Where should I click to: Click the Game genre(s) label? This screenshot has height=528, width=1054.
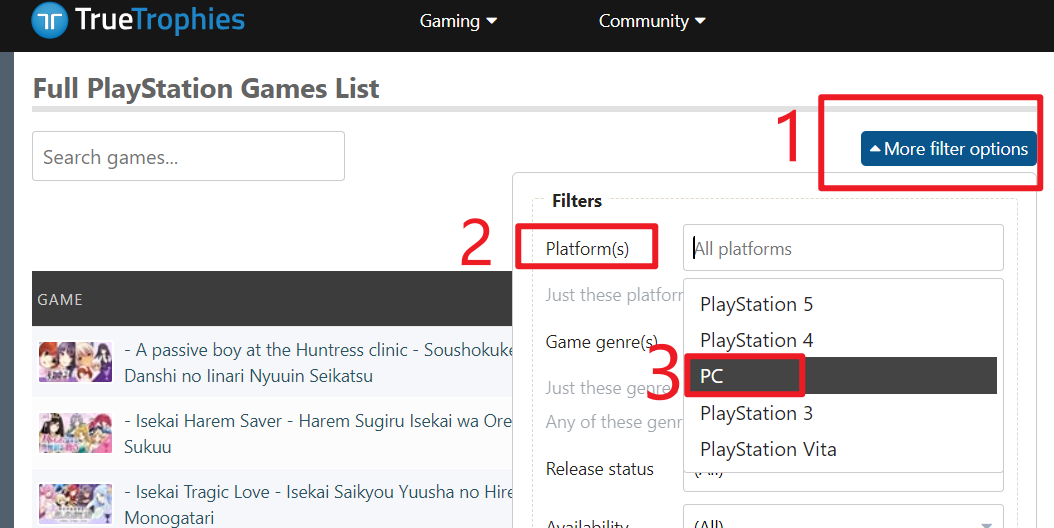(602, 342)
